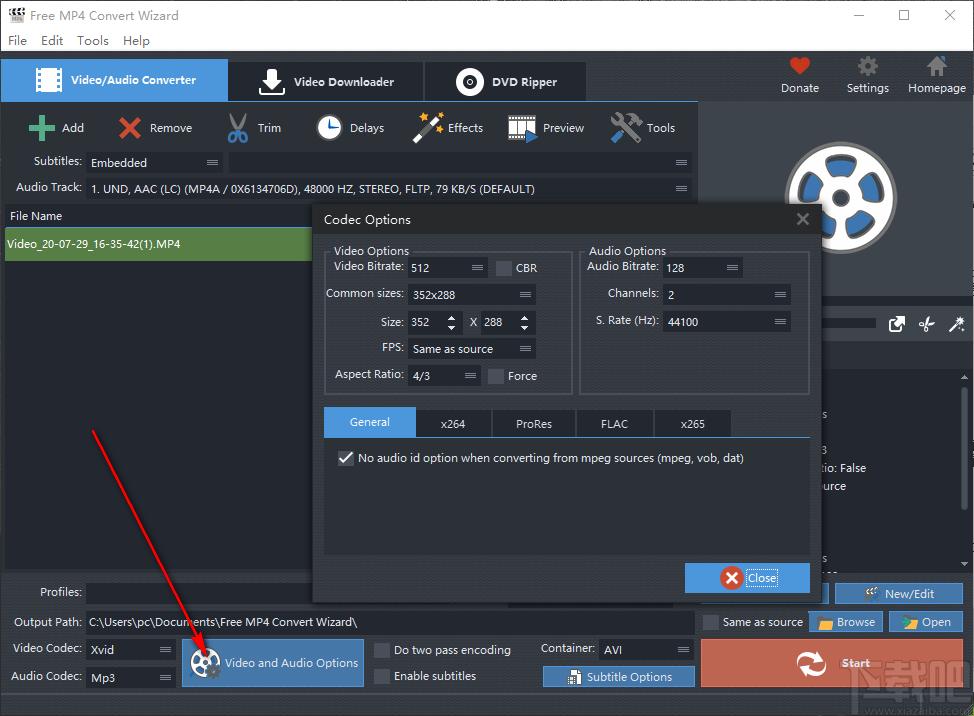The image size is (974, 716).
Task: Switch to the ProRes codec tab
Action: tap(534, 424)
